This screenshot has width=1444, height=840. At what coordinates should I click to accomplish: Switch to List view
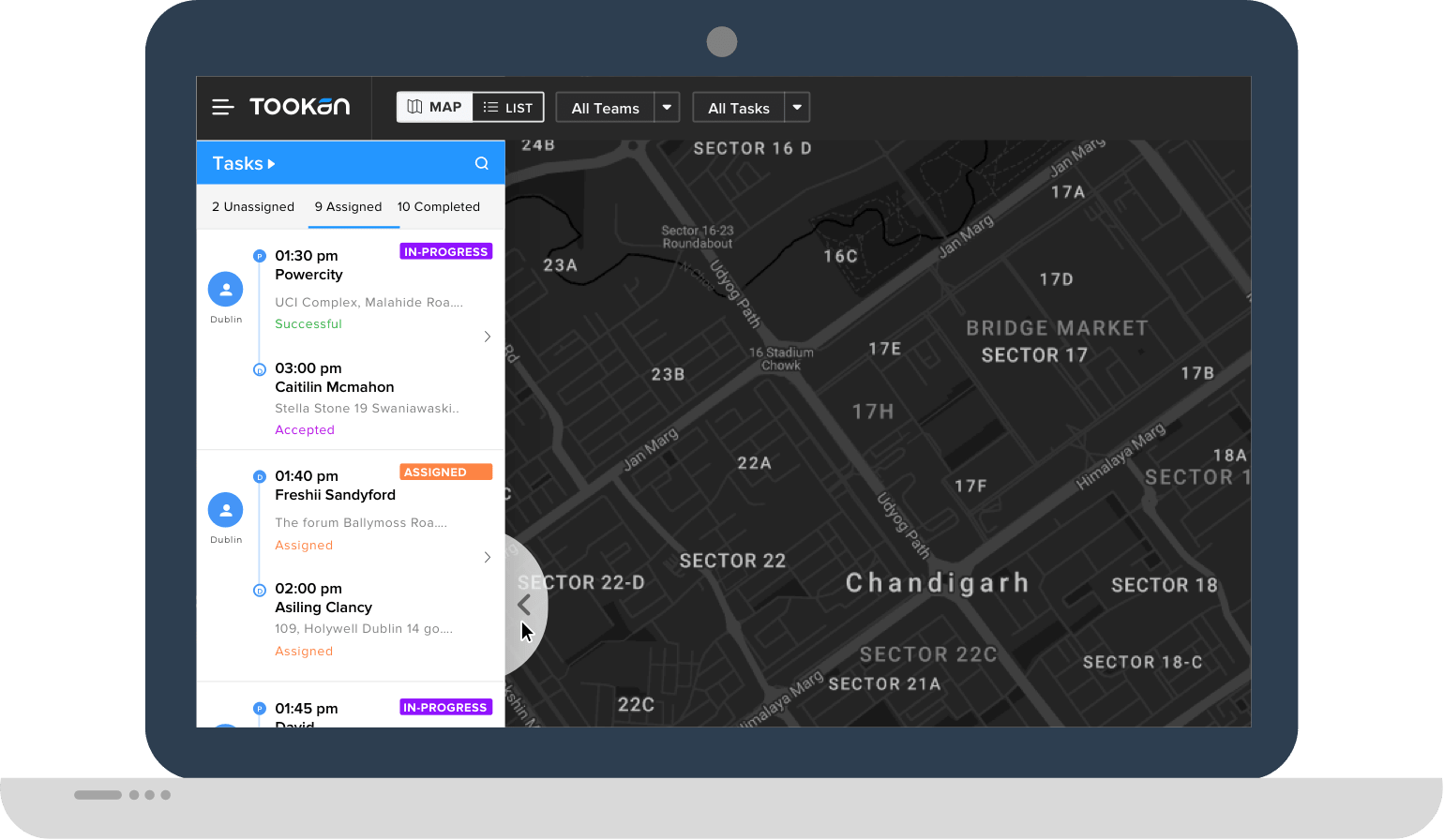(x=508, y=108)
